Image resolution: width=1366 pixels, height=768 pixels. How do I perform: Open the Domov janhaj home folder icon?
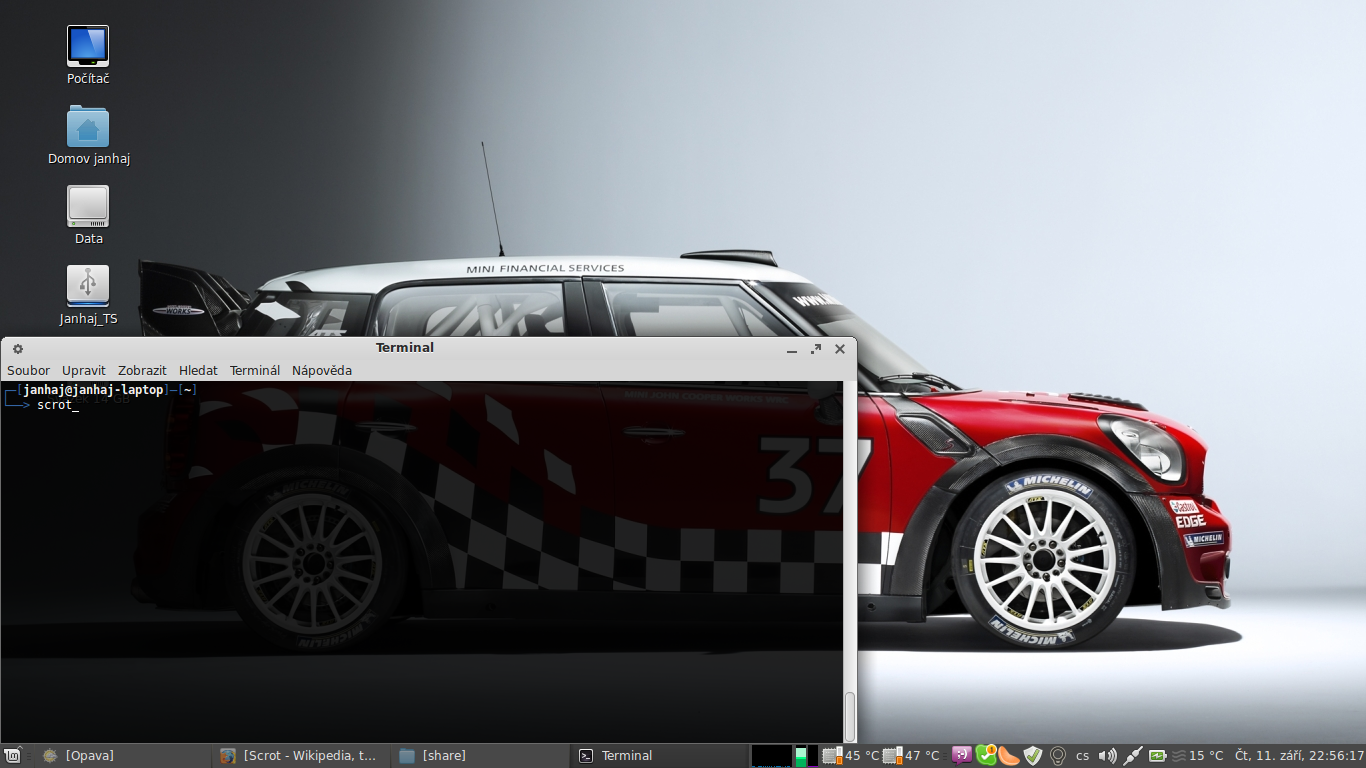[88, 135]
